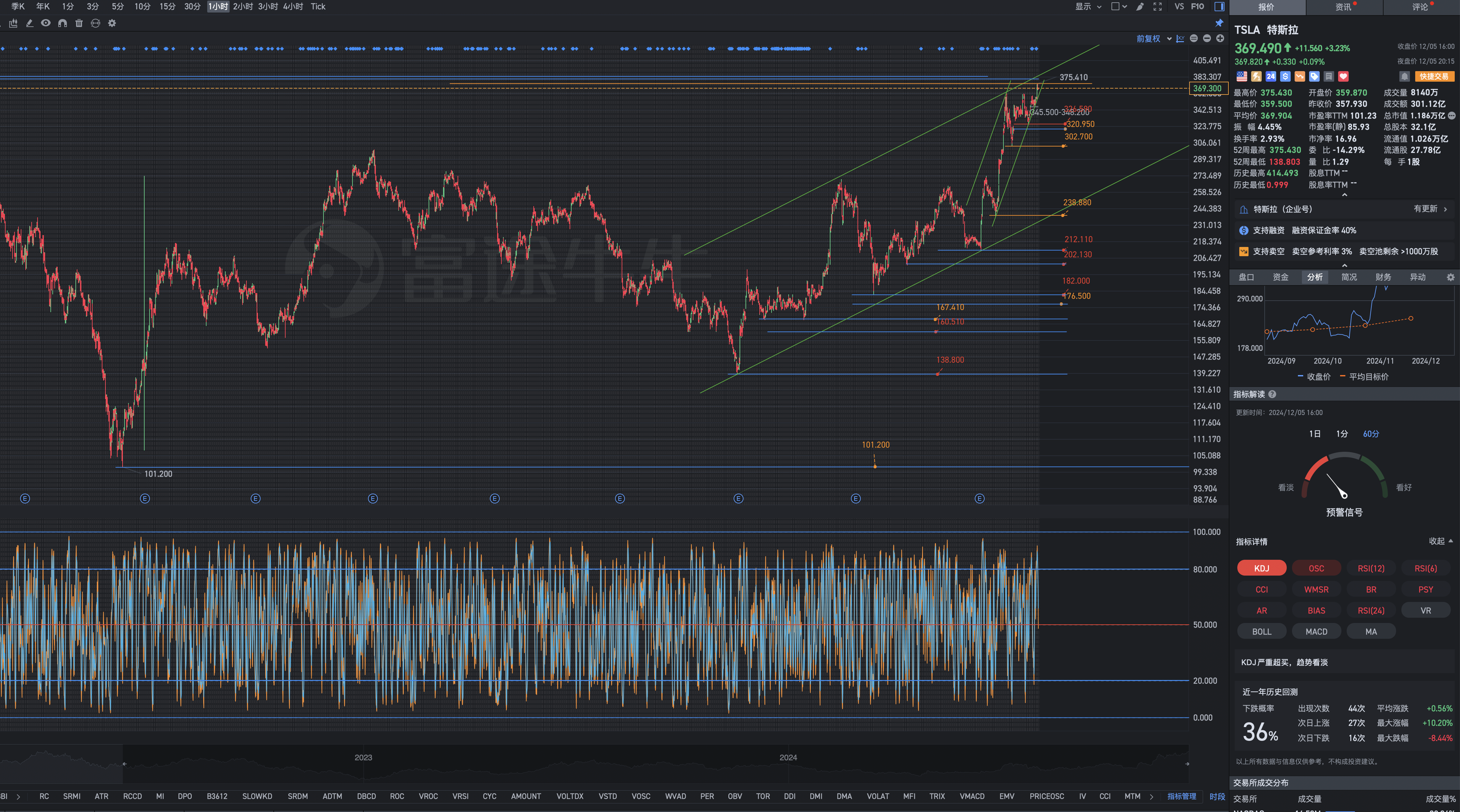
Task: Open the brush drawing tool at top
Action: pos(1140,7)
